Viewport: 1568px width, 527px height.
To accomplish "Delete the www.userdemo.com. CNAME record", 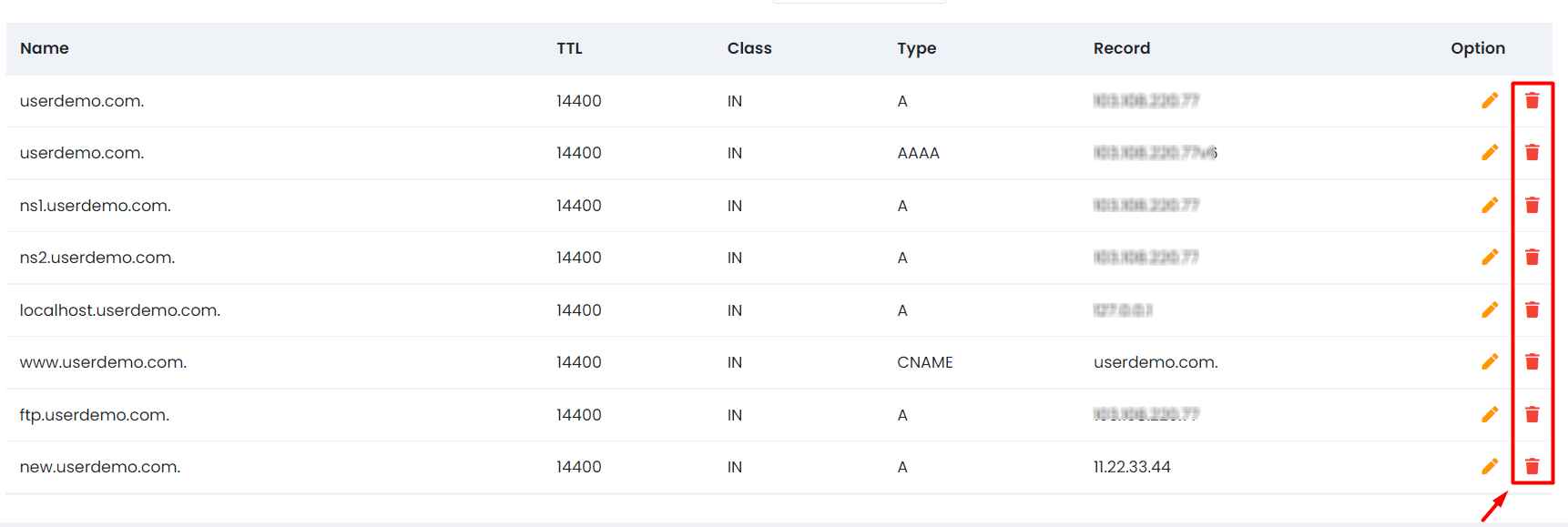I will coord(1532,361).
